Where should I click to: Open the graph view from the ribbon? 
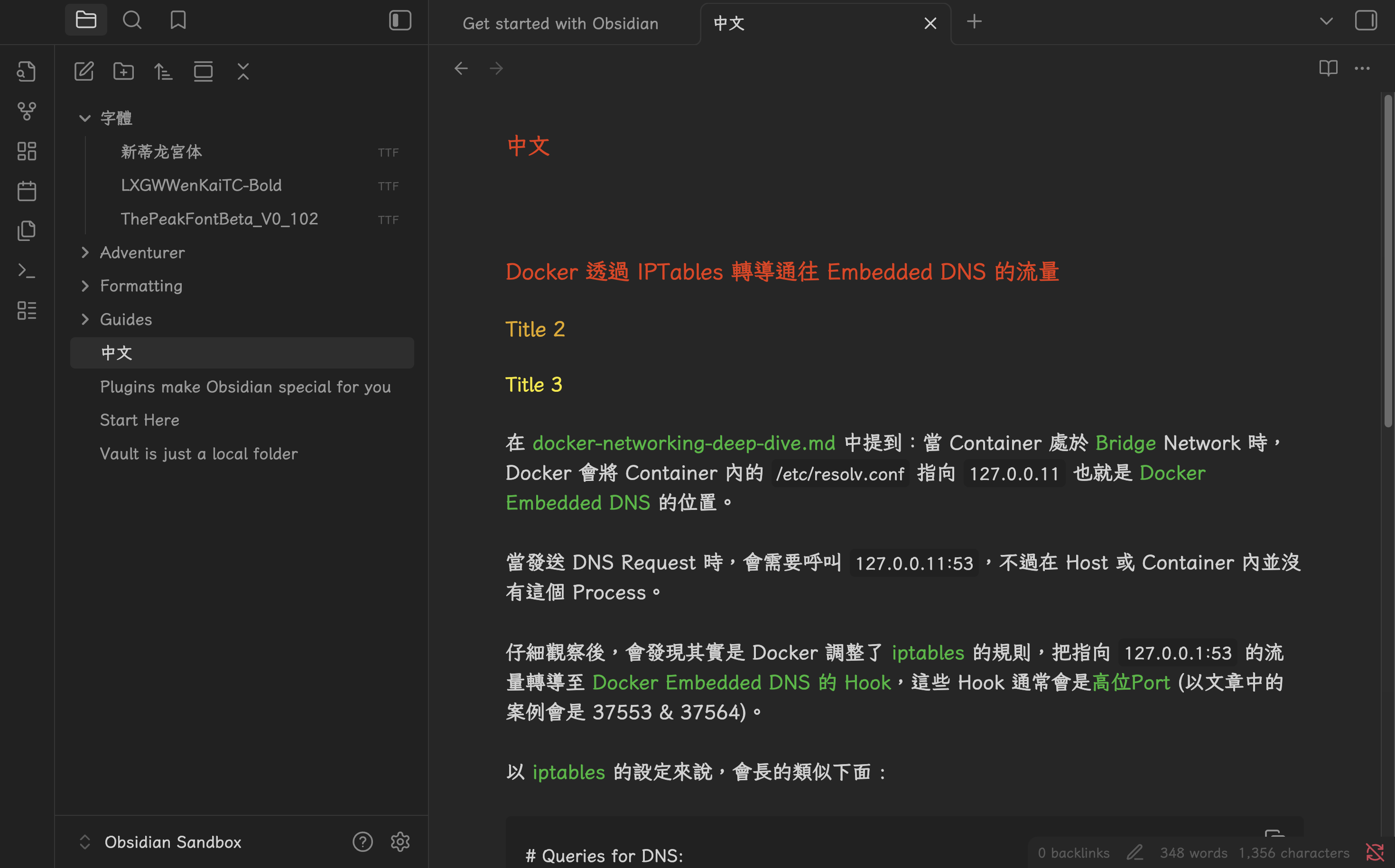27,111
